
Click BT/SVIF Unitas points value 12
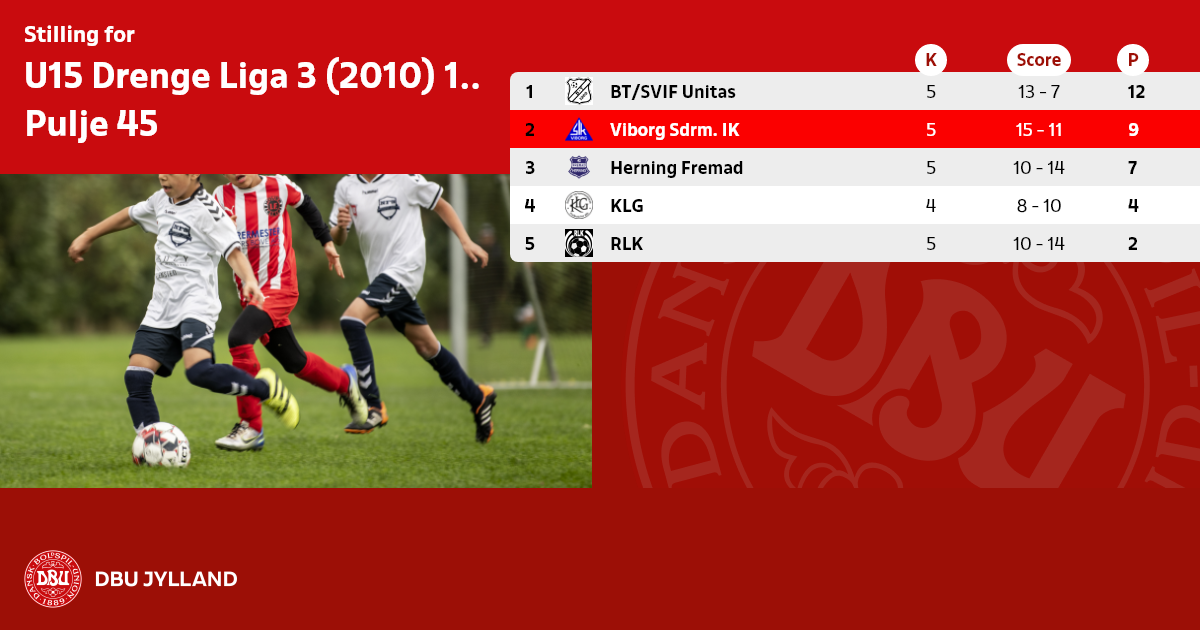1133,92
